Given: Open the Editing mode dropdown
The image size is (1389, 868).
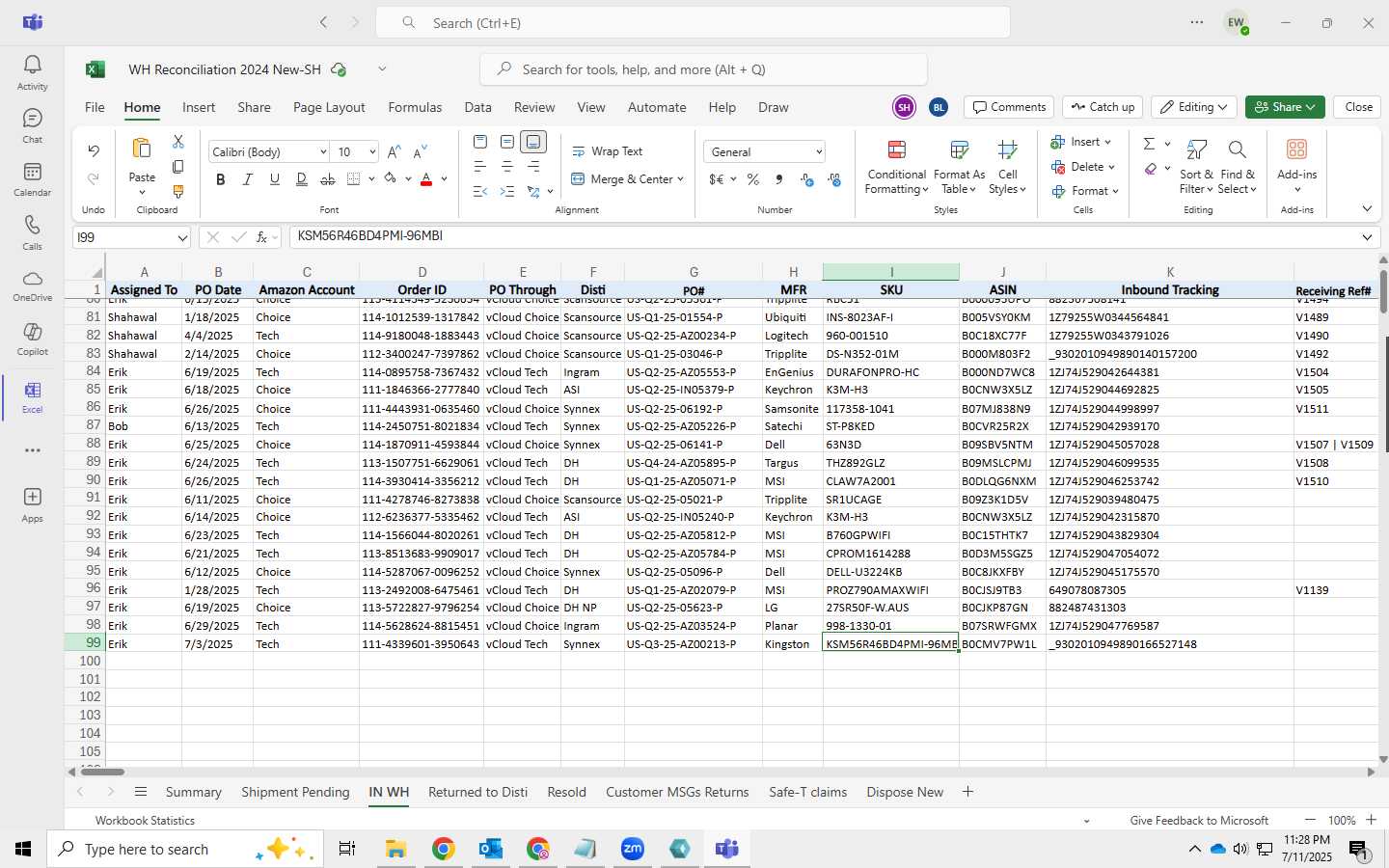Looking at the screenshot, I should tap(1194, 107).
